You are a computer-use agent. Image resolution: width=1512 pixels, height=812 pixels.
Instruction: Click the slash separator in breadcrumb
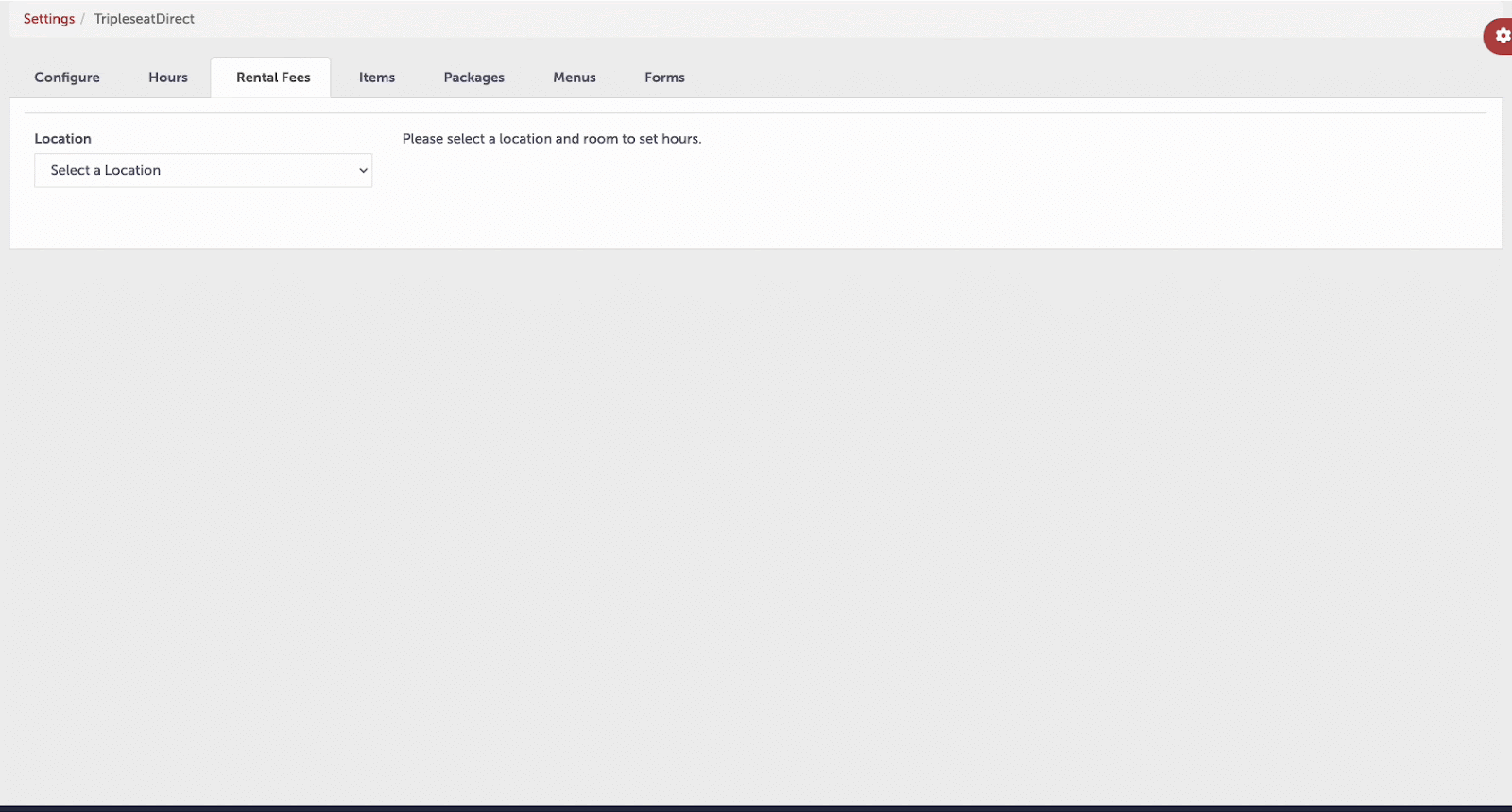[x=83, y=19]
